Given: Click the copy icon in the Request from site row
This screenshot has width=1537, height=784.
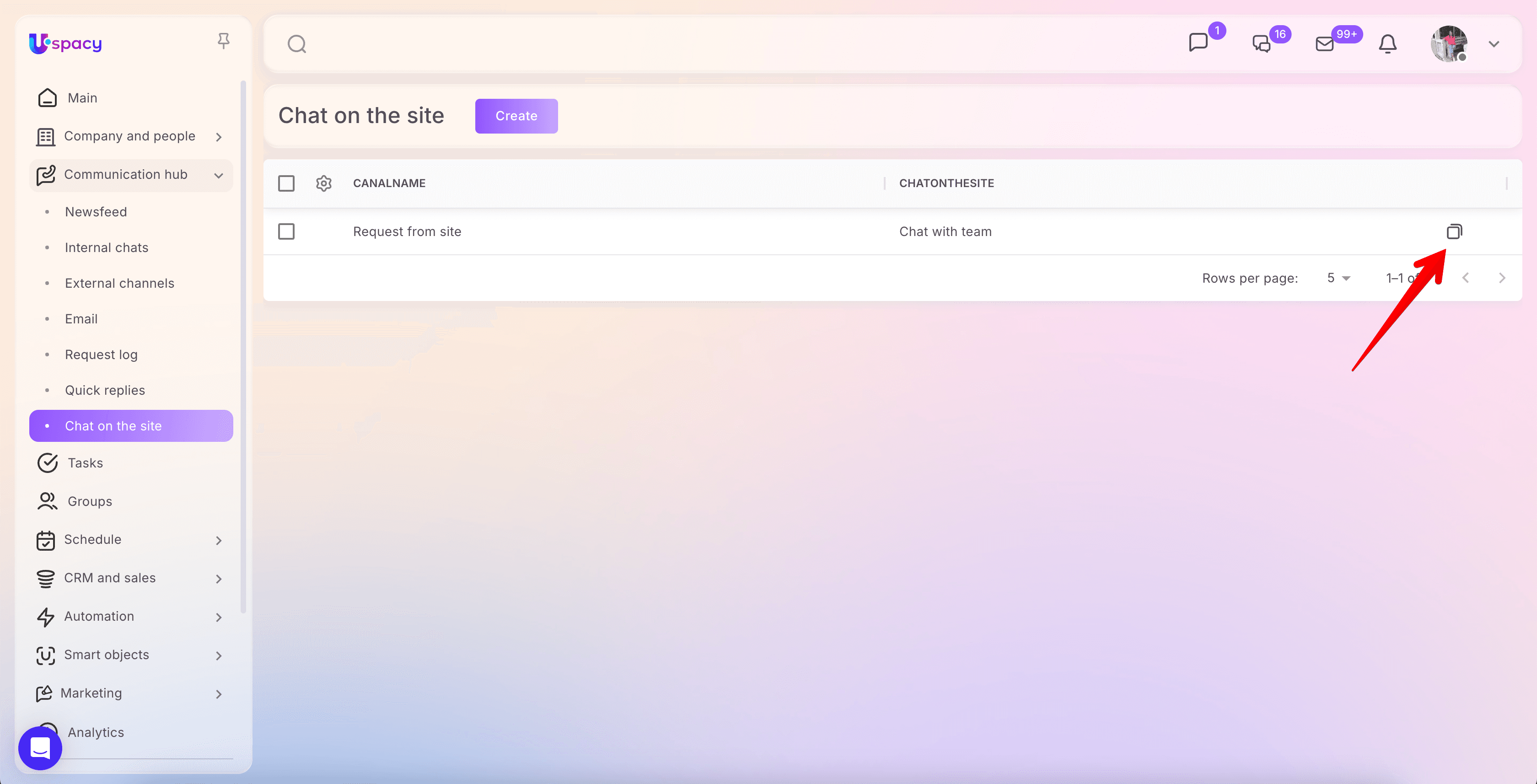Looking at the screenshot, I should [x=1454, y=231].
